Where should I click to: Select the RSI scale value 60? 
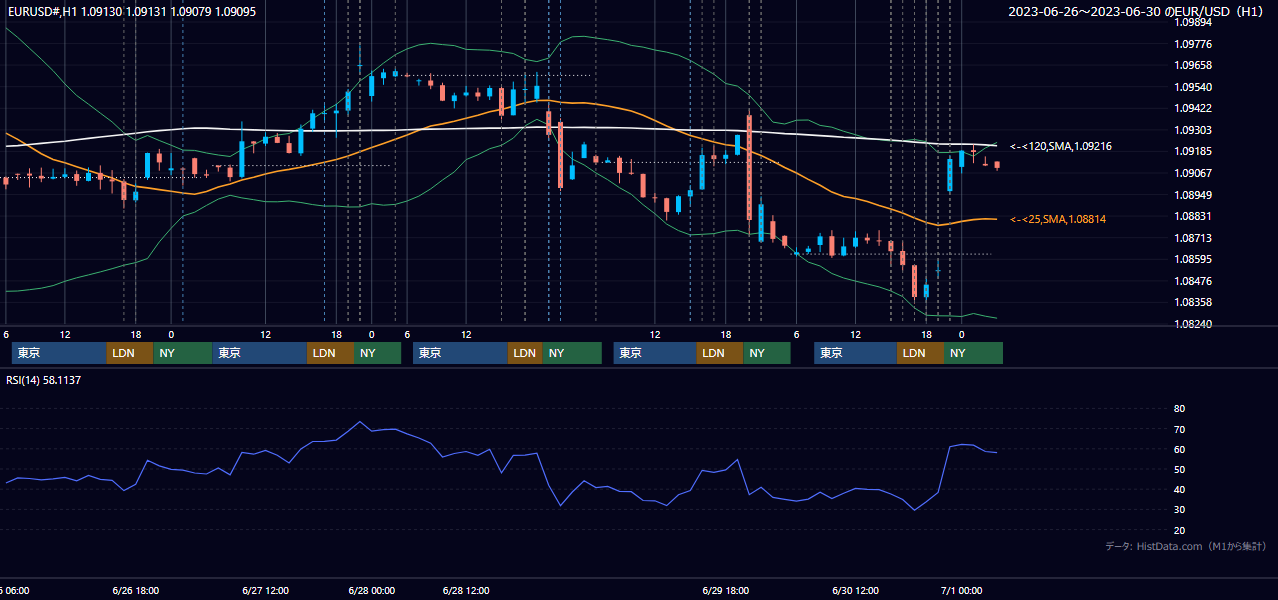click(x=1180, y=449)
